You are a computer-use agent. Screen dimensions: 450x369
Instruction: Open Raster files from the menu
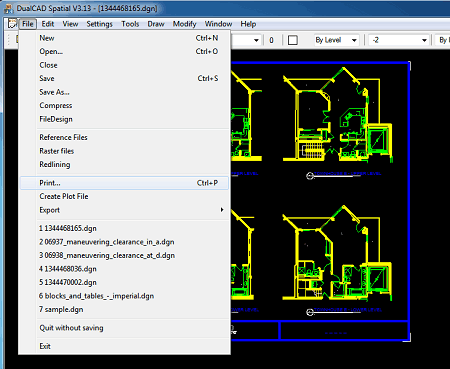124,151
